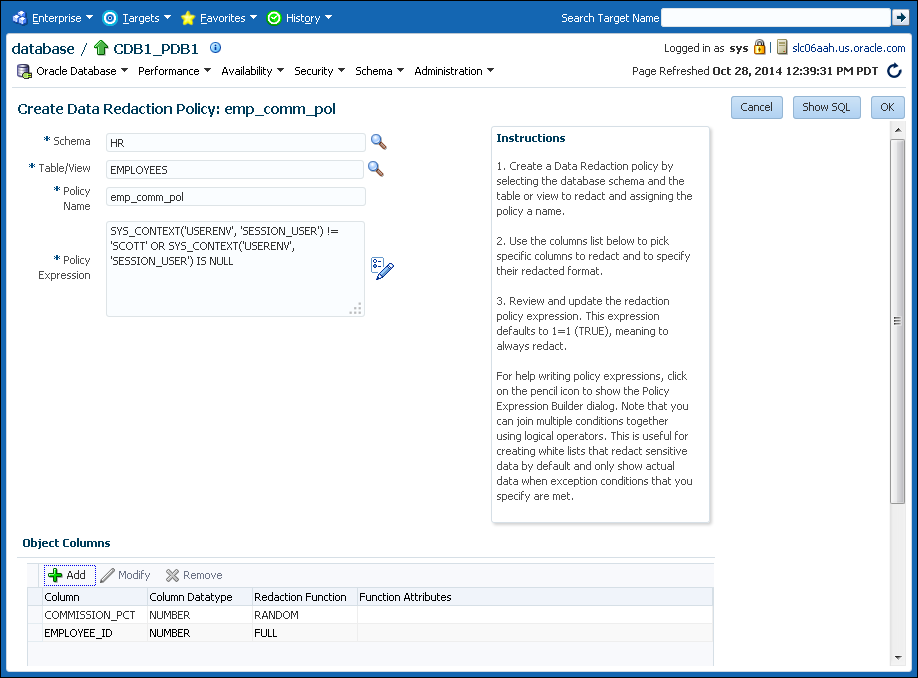Click the Show SQL button

point(826,107)
